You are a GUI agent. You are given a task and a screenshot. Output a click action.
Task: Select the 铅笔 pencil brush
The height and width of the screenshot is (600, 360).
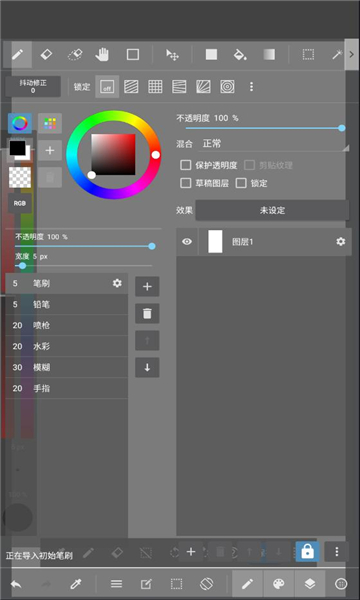coord(67,305)
